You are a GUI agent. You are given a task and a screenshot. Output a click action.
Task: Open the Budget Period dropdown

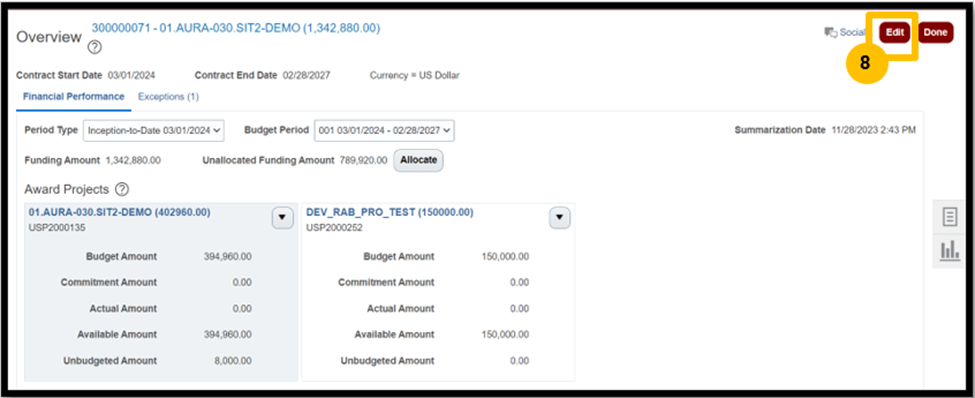tap(384, 131)
